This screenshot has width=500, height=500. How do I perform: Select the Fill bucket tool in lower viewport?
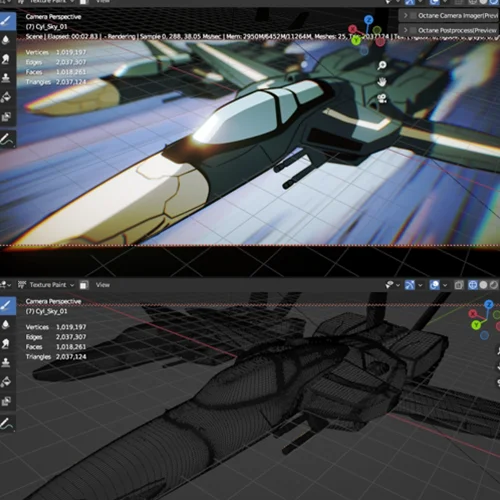click(6, 382)
